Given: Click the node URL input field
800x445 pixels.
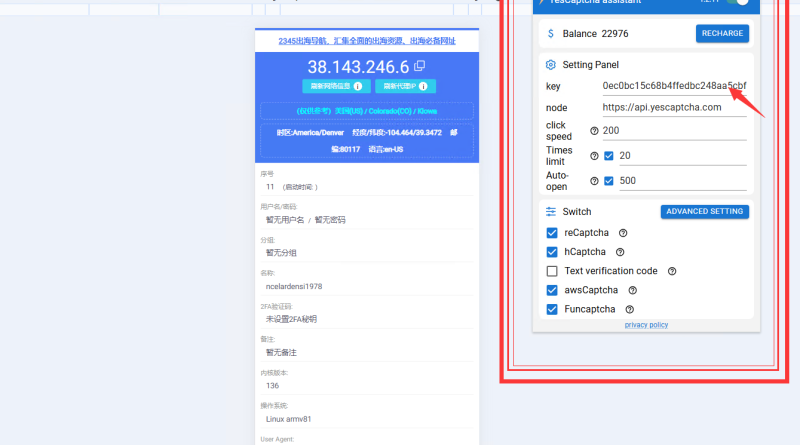Looking at the screenshot, I should coord(673,107).
